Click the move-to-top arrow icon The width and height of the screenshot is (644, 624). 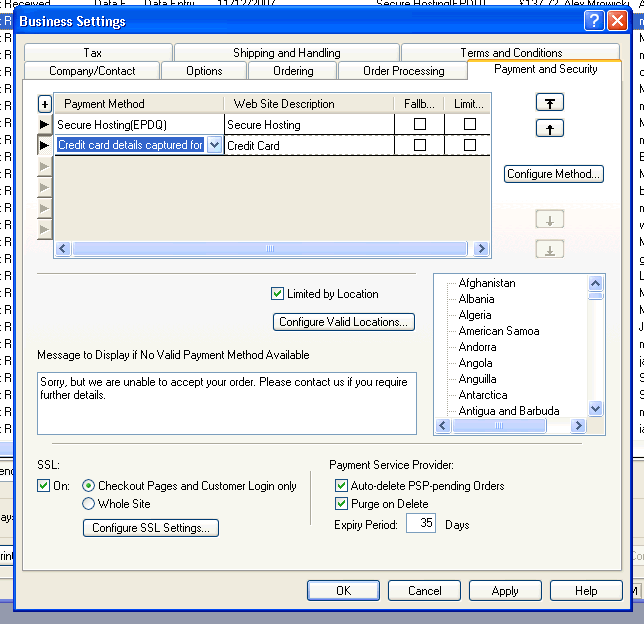tap(550, 103)
